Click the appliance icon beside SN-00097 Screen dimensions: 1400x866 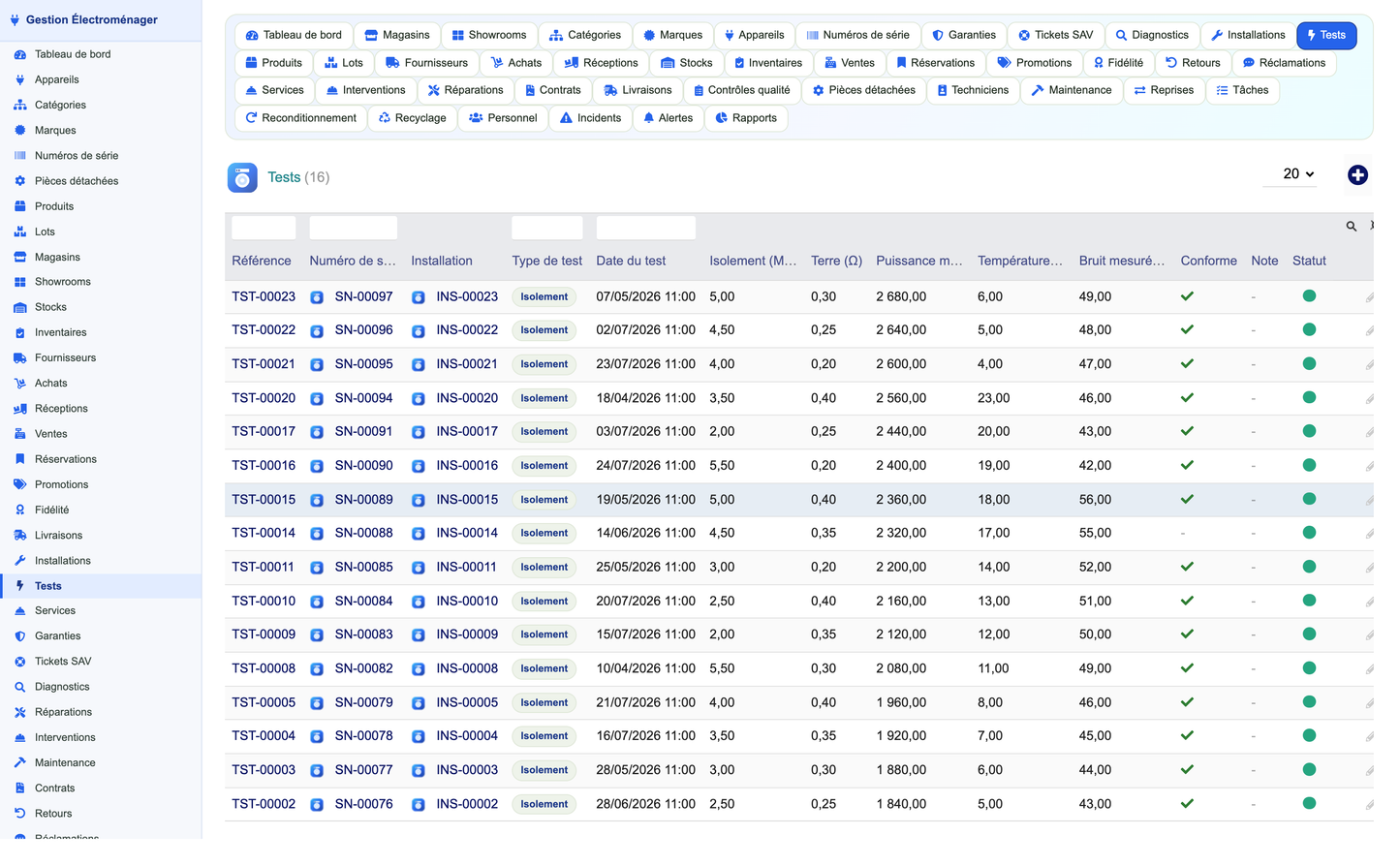coord(317,297)
